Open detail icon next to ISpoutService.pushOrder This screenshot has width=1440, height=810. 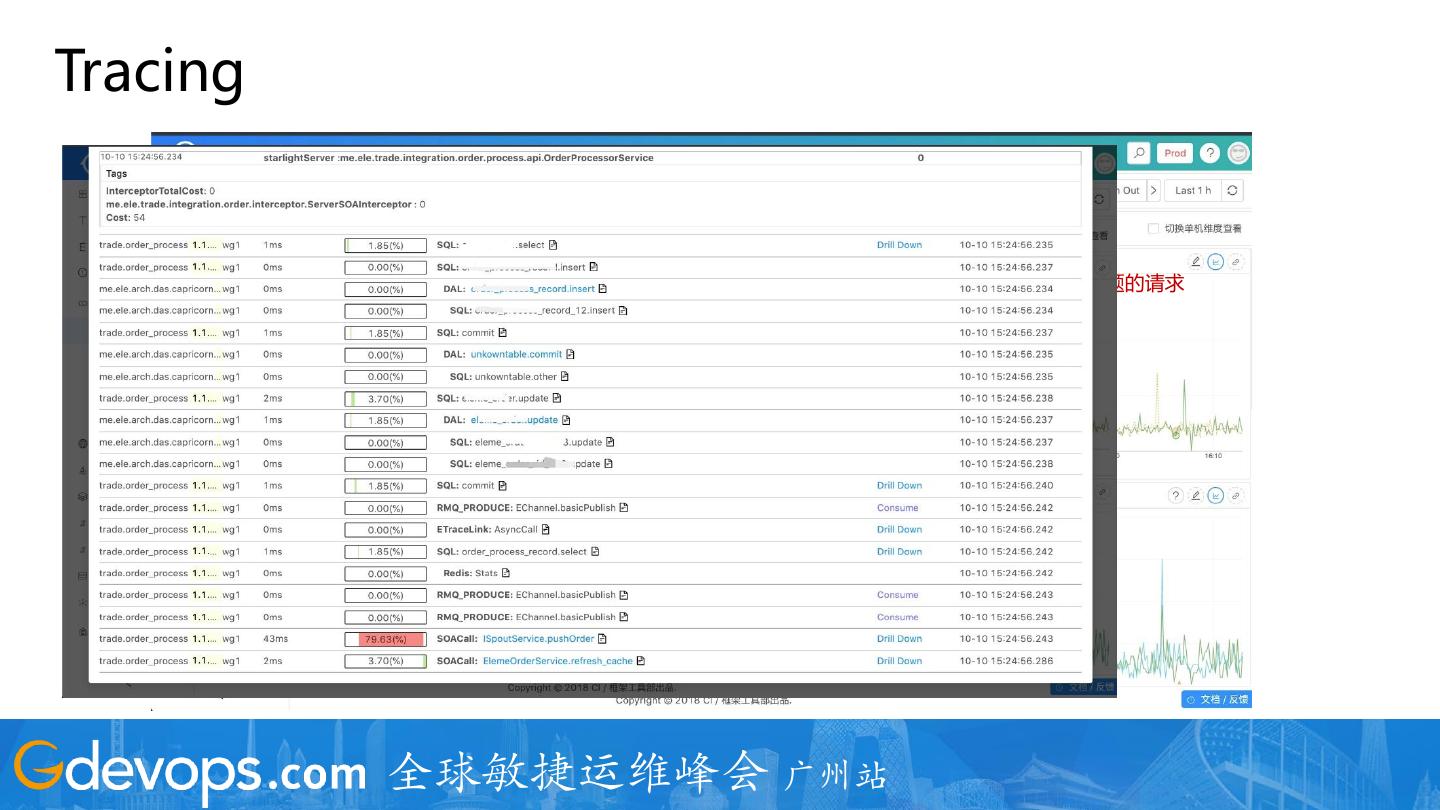pyautogui.click(x=602, y=639)
